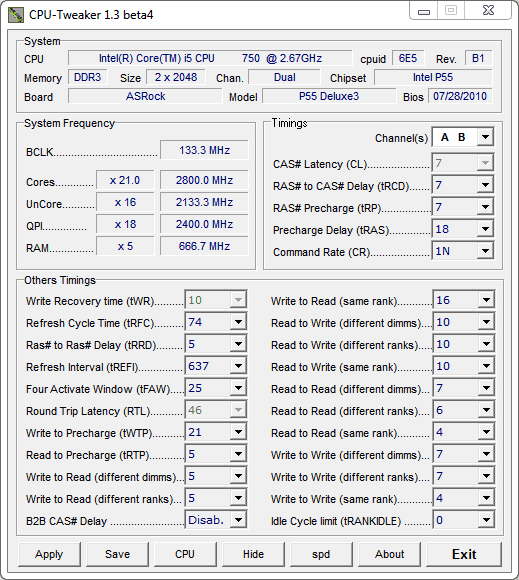Expand the RAS# to CAS# Delay (tRCD) dropdown
The height and width of the screenshot is (580, 519).
pyautogui.click(x=463, y=185)
